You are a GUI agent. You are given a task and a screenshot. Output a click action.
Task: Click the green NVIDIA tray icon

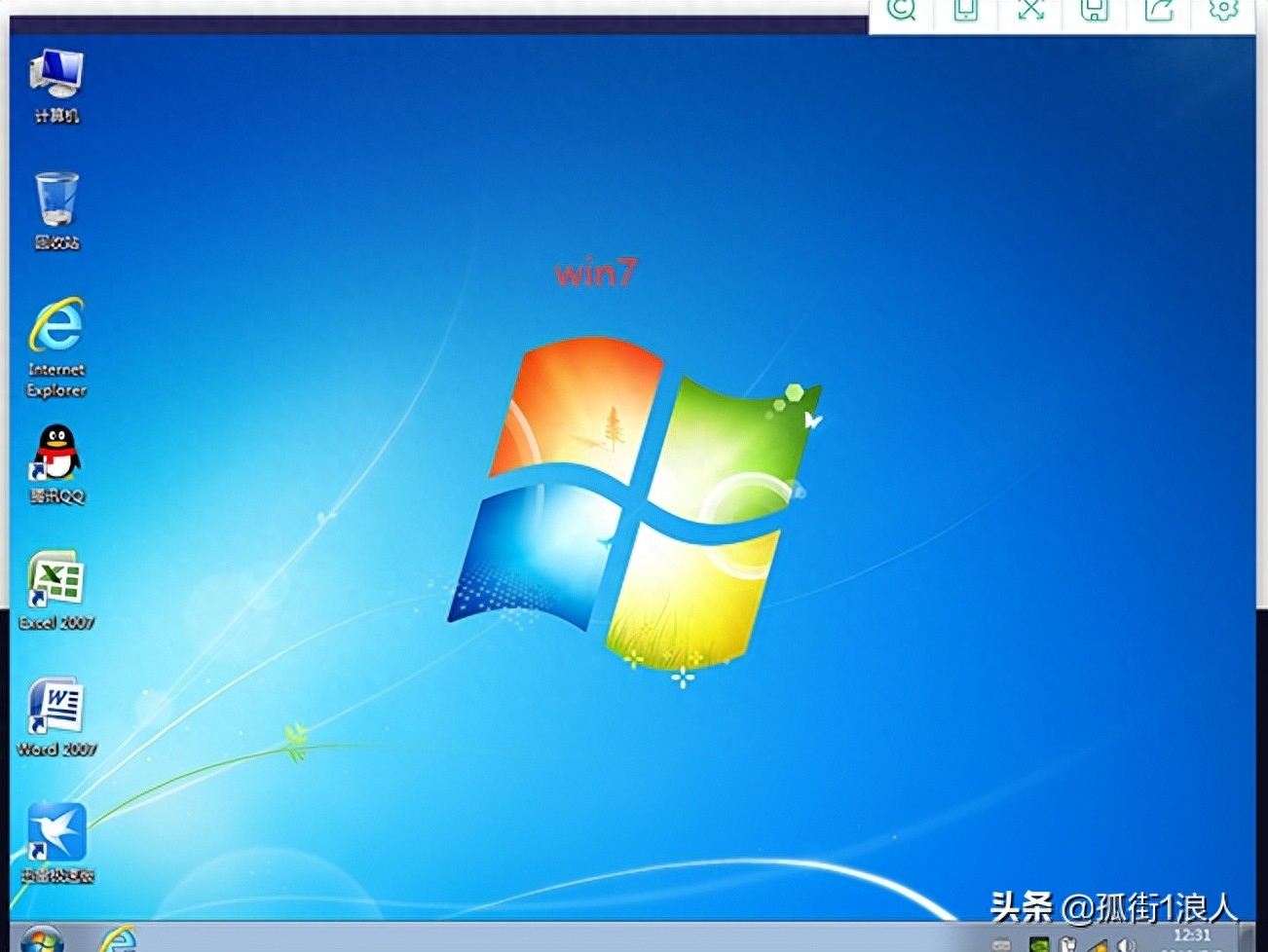tap(1039, 944)
